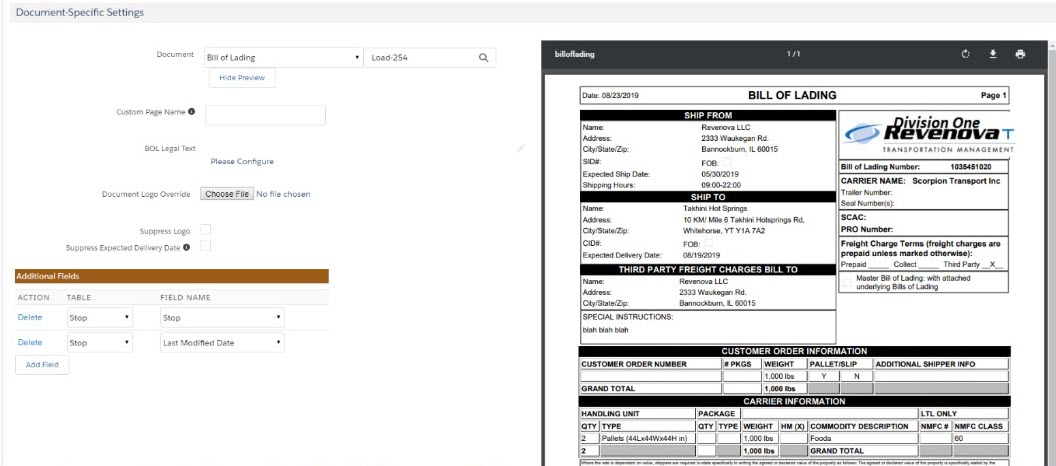
Task: Open the Document type dropdown showing Bill of Lading
Action: (283, 58)
